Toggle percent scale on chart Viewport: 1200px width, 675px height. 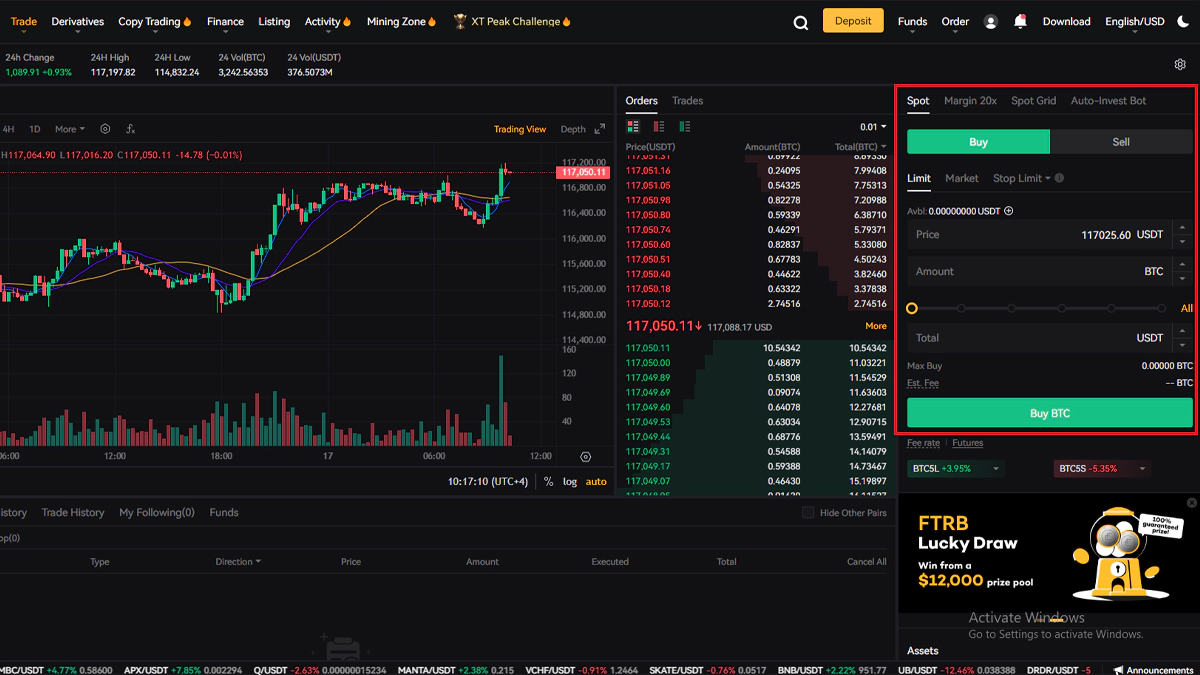[548, 482]
